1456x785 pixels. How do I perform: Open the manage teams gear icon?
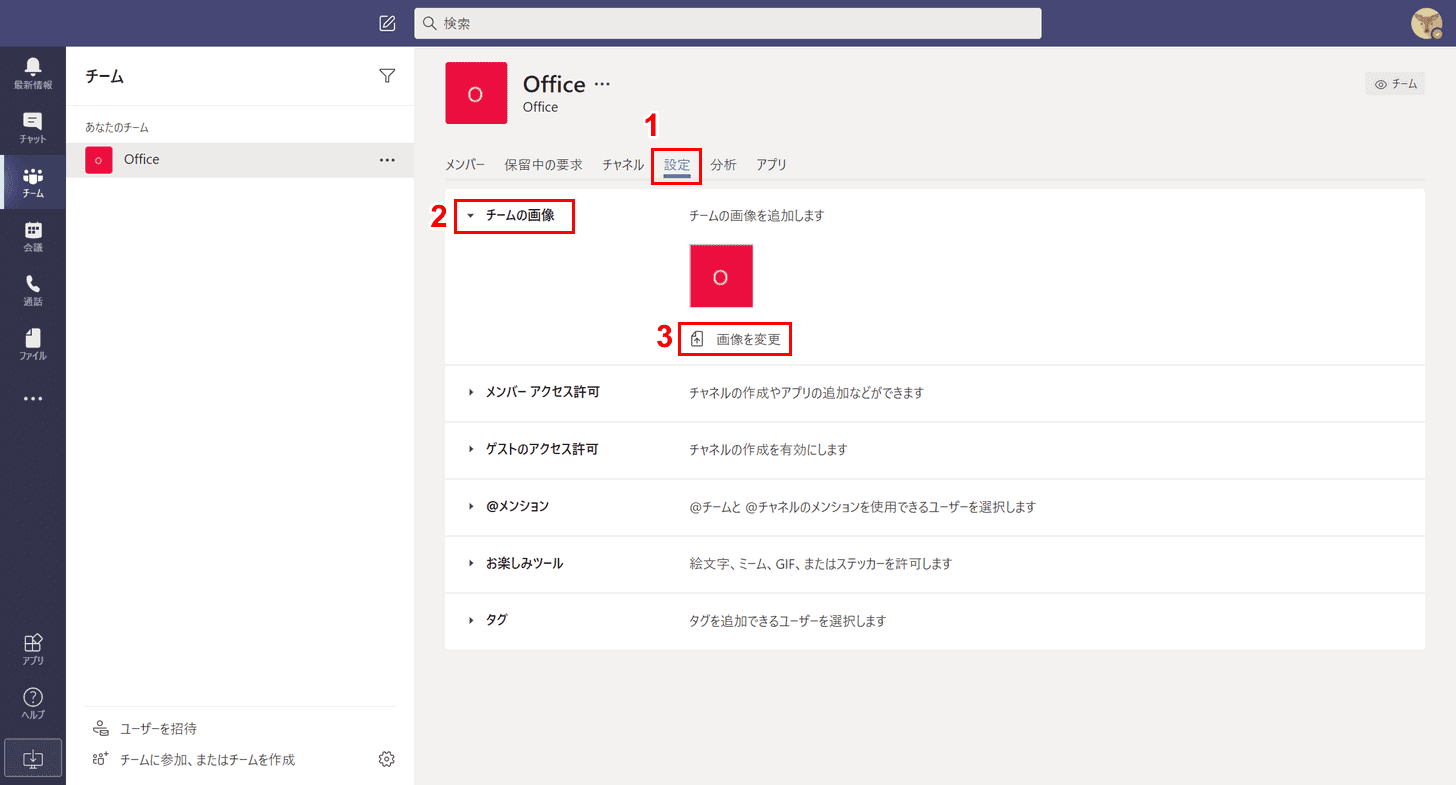387,759
